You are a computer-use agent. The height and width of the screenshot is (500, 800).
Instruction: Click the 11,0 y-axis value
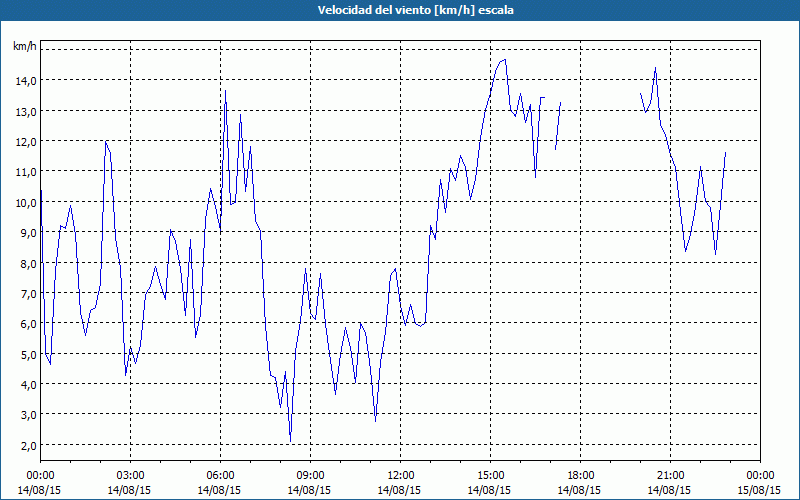point(26,172)
